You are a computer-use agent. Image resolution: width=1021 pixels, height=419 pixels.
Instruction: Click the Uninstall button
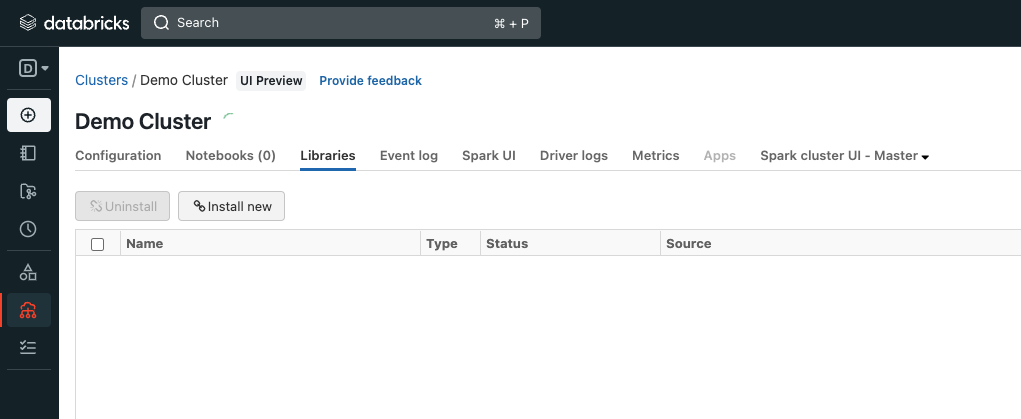[122, 207]
